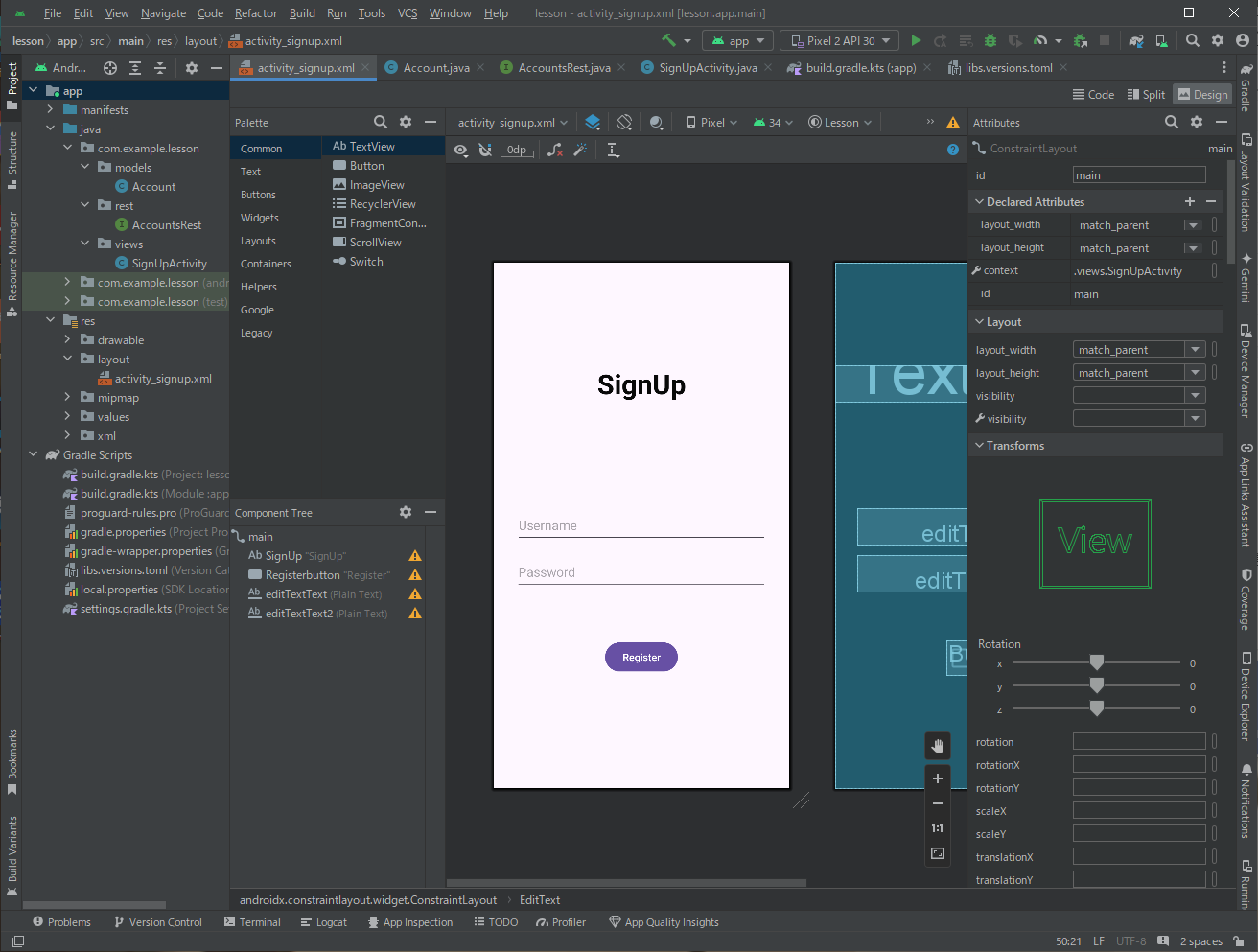The width and height of the screenshot is (1258, 952).
Task: Expand the drawable folder in the project tree
Action: (67, 339)
